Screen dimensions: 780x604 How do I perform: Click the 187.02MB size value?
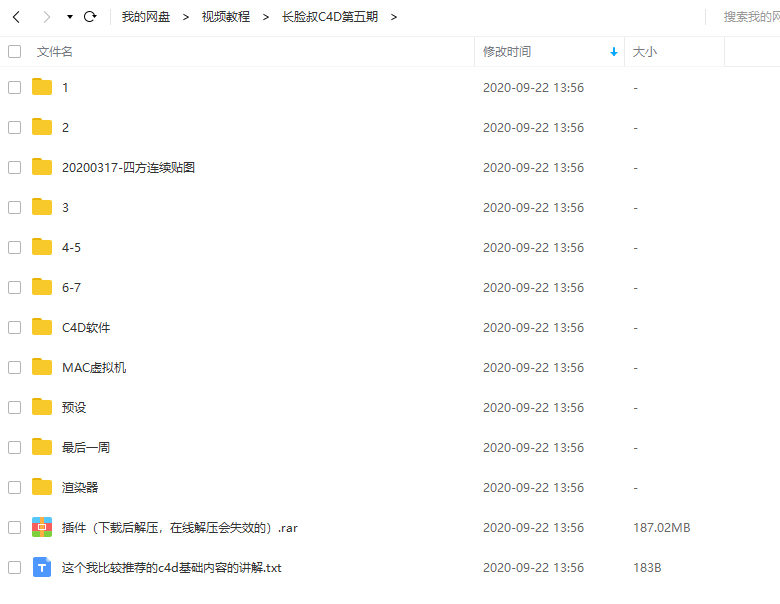pyautogui.click(x=662, y=528)
